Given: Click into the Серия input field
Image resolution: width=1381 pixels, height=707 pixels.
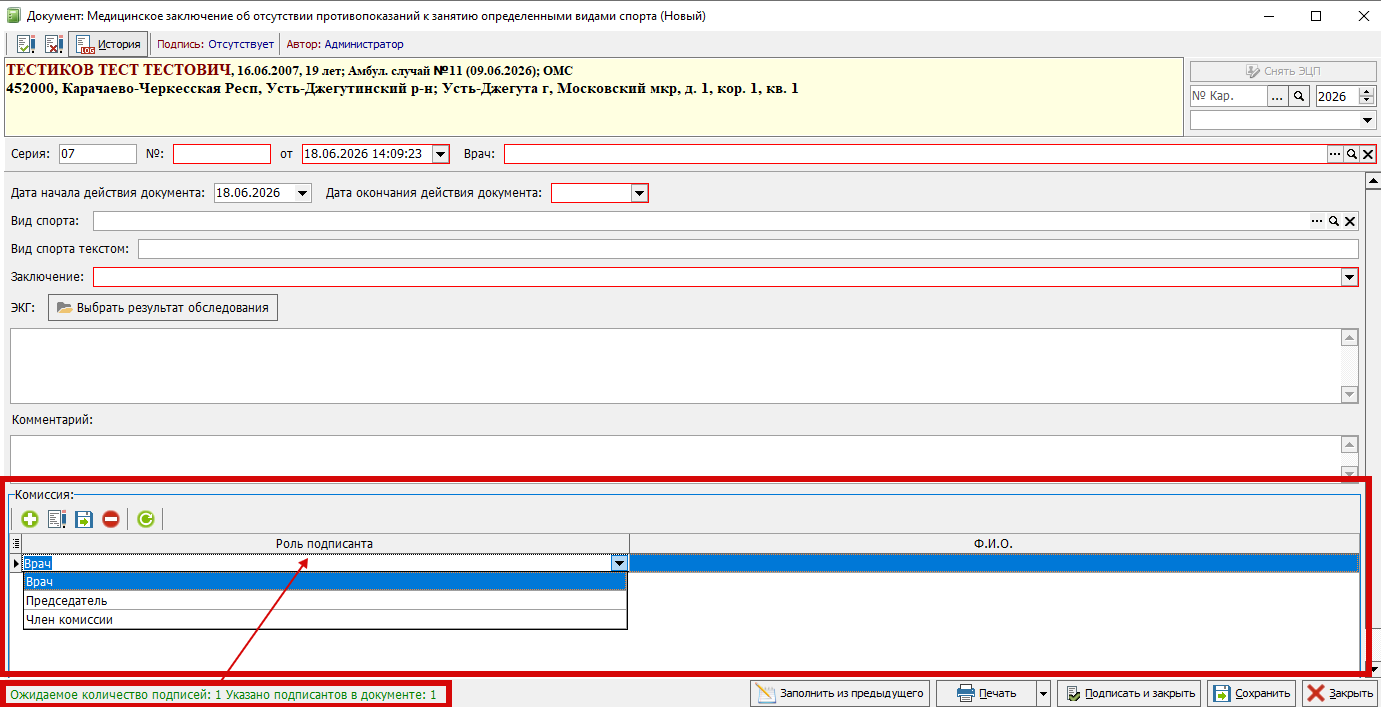Looking at the screenshot, I should click(97, 154).
